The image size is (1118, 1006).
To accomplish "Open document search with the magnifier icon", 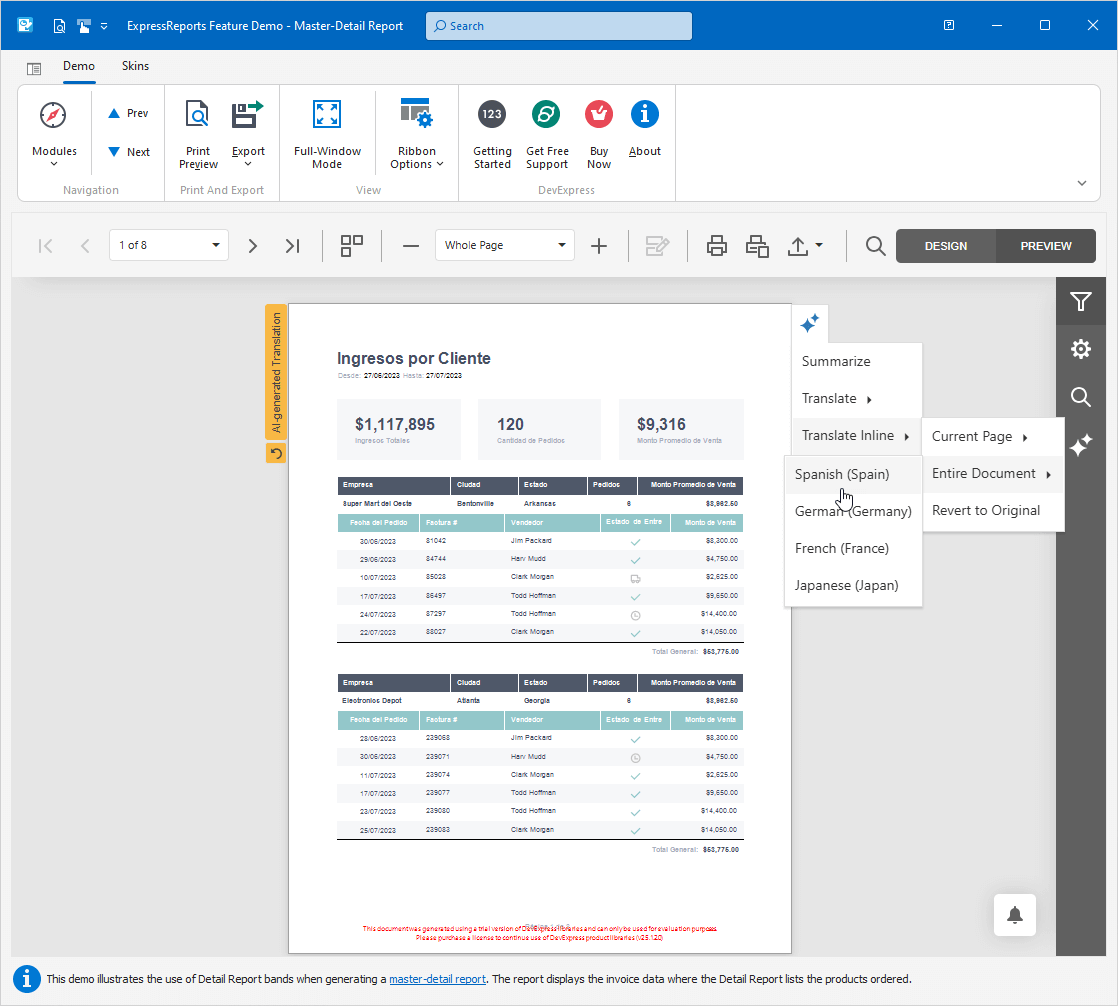I will (x=875, y=245).
